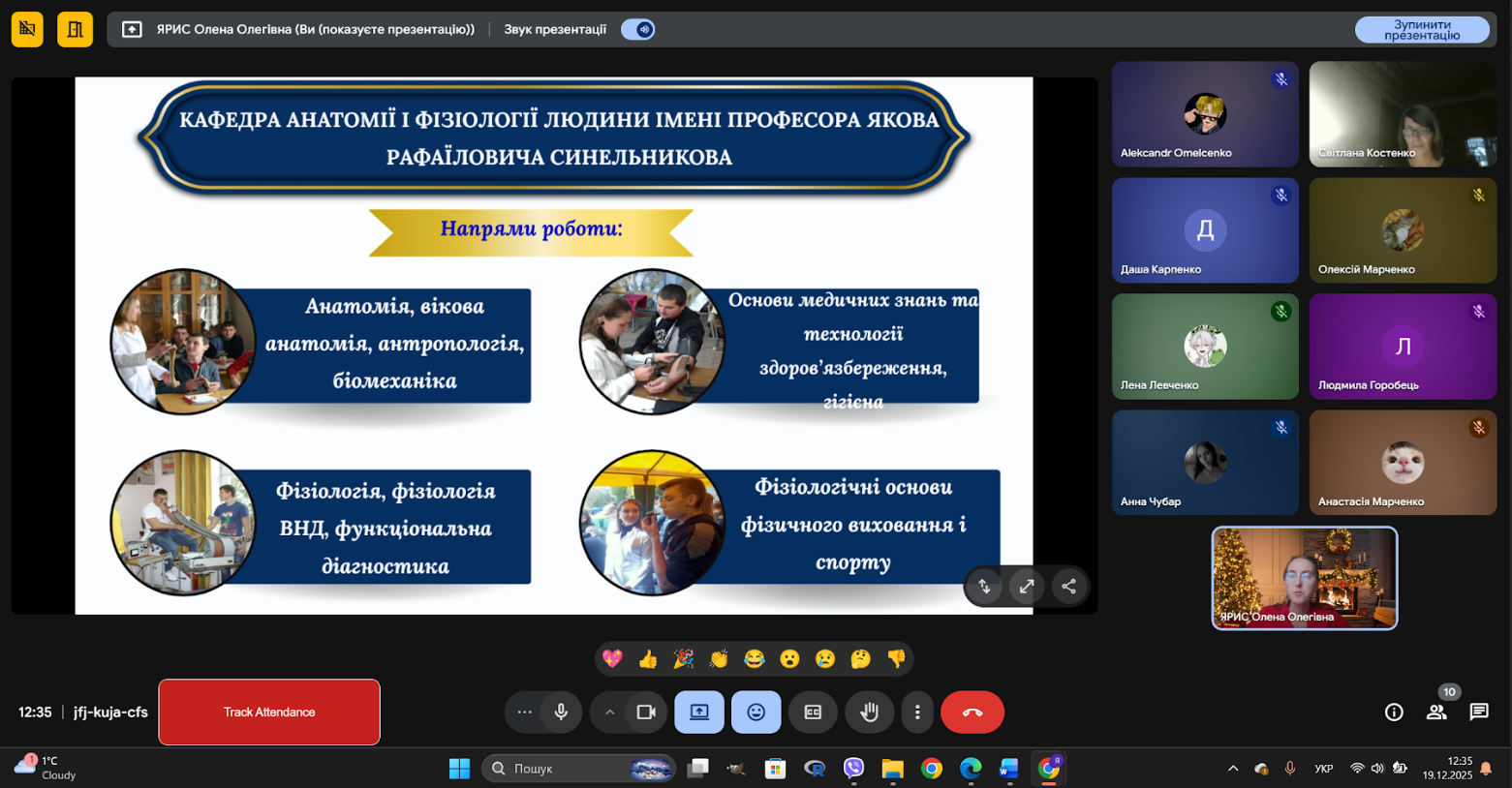Expand video settings chevron beside the camera
Screen dimensions: 1512x788
pyautogui.click(x=609, y=712)
